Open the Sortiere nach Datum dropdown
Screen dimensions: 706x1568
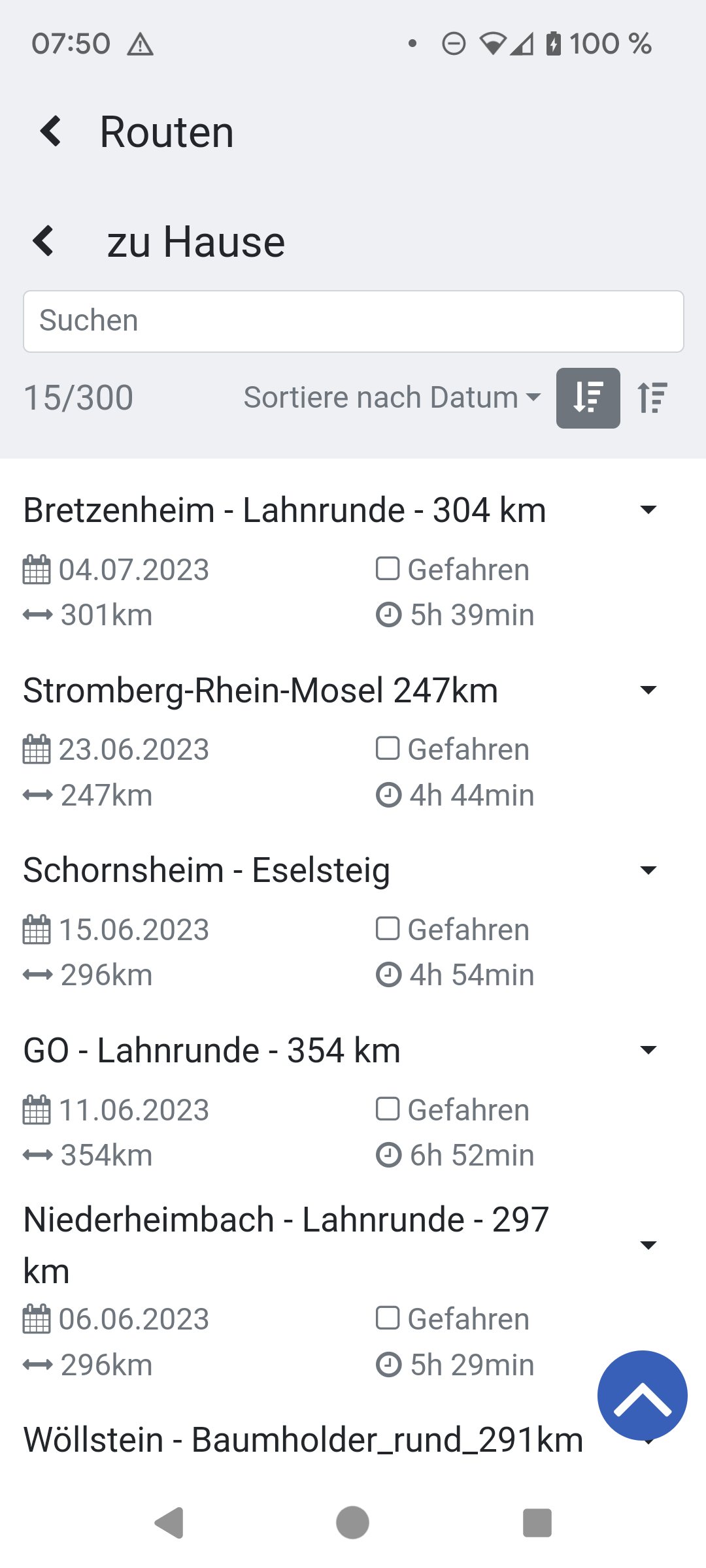[x=392, y=398]
